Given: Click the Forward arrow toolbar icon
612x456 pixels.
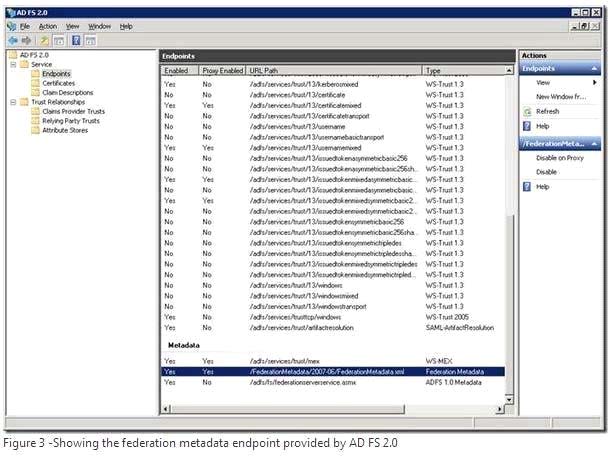Looking at the screenshot, I should point(27,40).
